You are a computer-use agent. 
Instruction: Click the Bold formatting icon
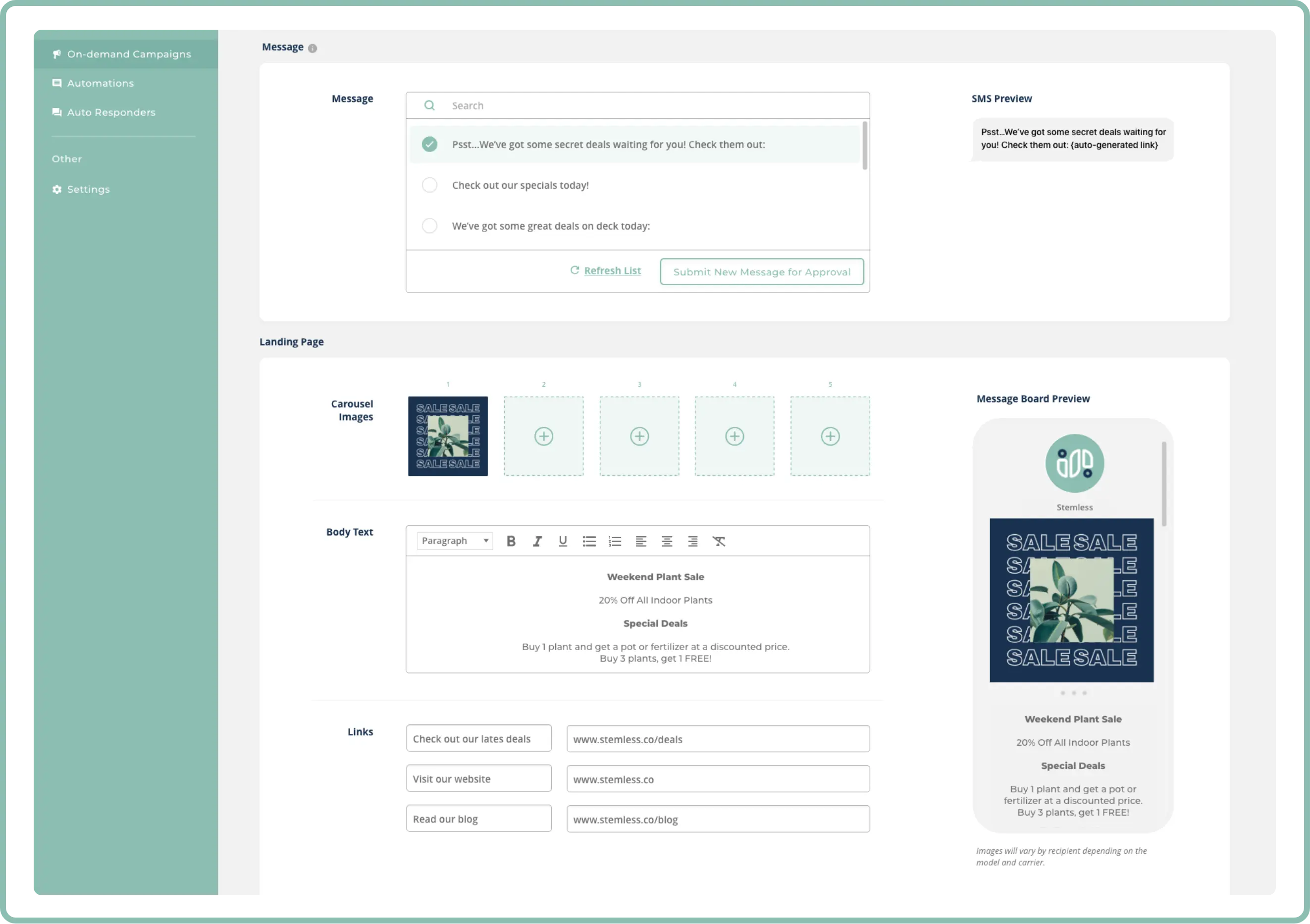coord(510,541)
